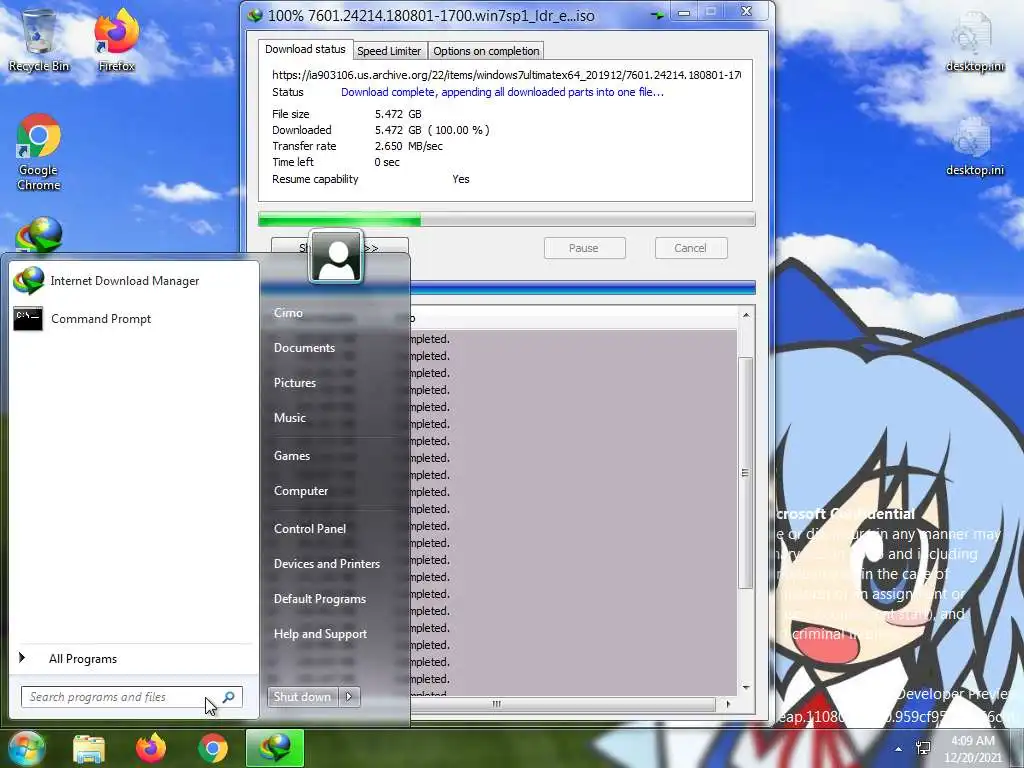
Task: Click Resume capability 'Yes' value
Action: point(461,179)
